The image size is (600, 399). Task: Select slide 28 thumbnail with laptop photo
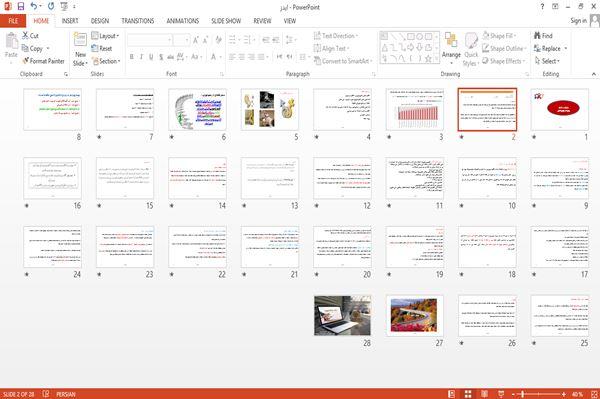(x=342, y=315)
